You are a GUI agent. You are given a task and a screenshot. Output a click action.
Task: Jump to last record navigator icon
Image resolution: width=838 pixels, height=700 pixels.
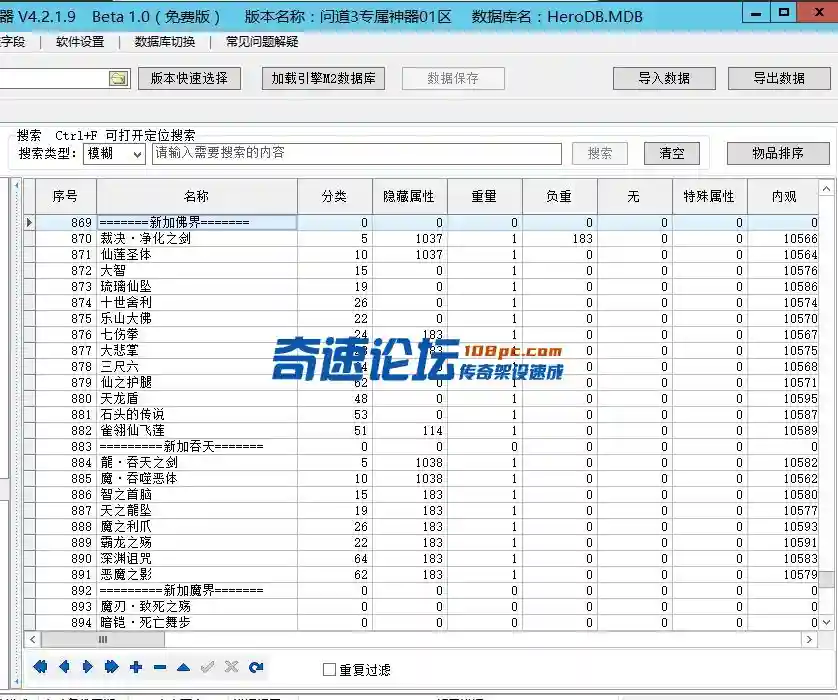[112, 666]
